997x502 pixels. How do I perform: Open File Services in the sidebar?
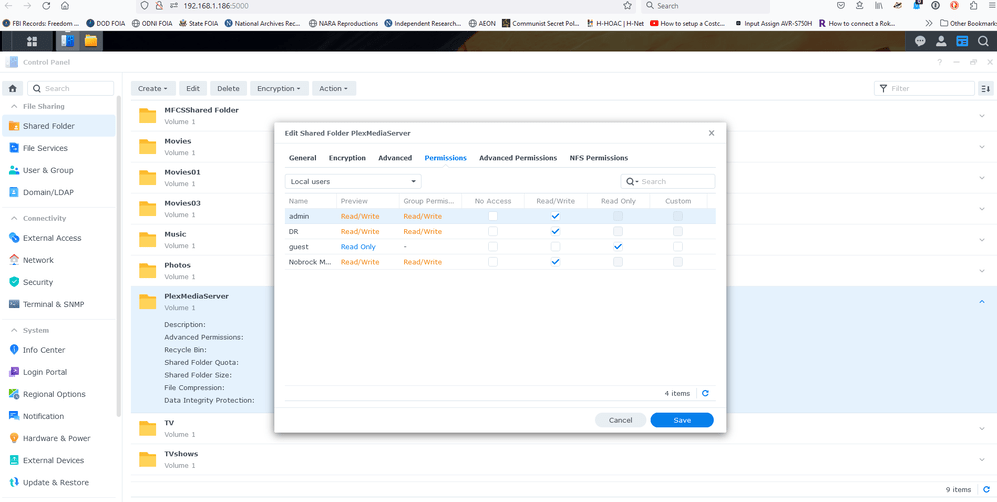click(59, 148)
